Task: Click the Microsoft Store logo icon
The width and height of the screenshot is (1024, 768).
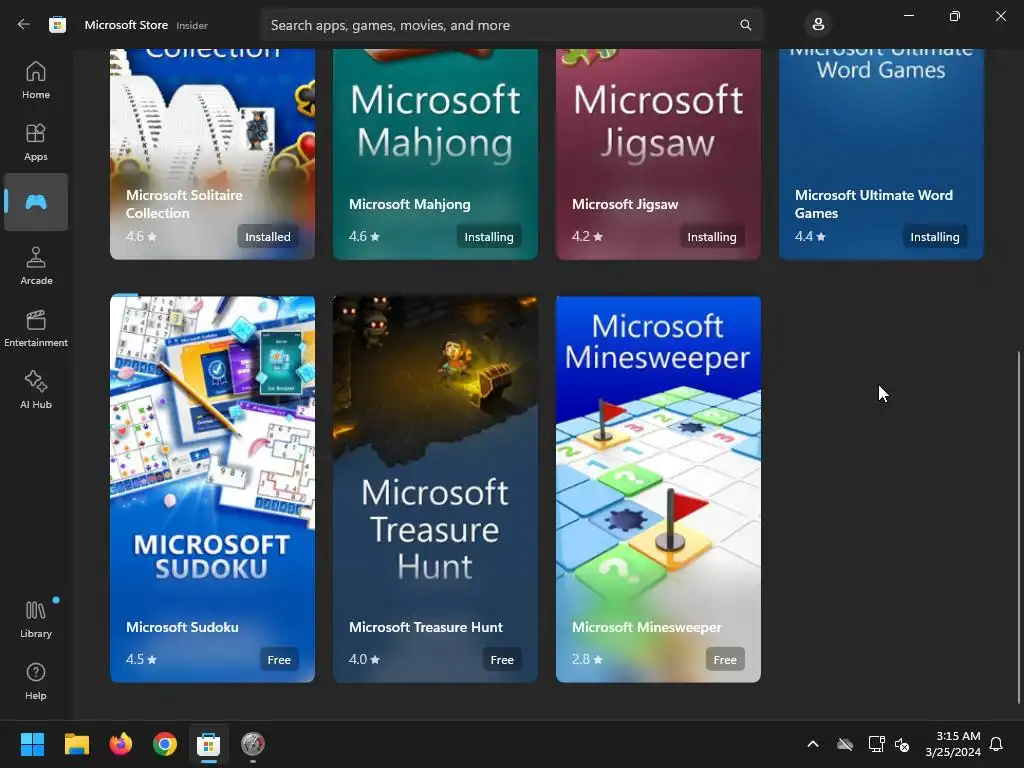Action: click(x=57, y=25)
